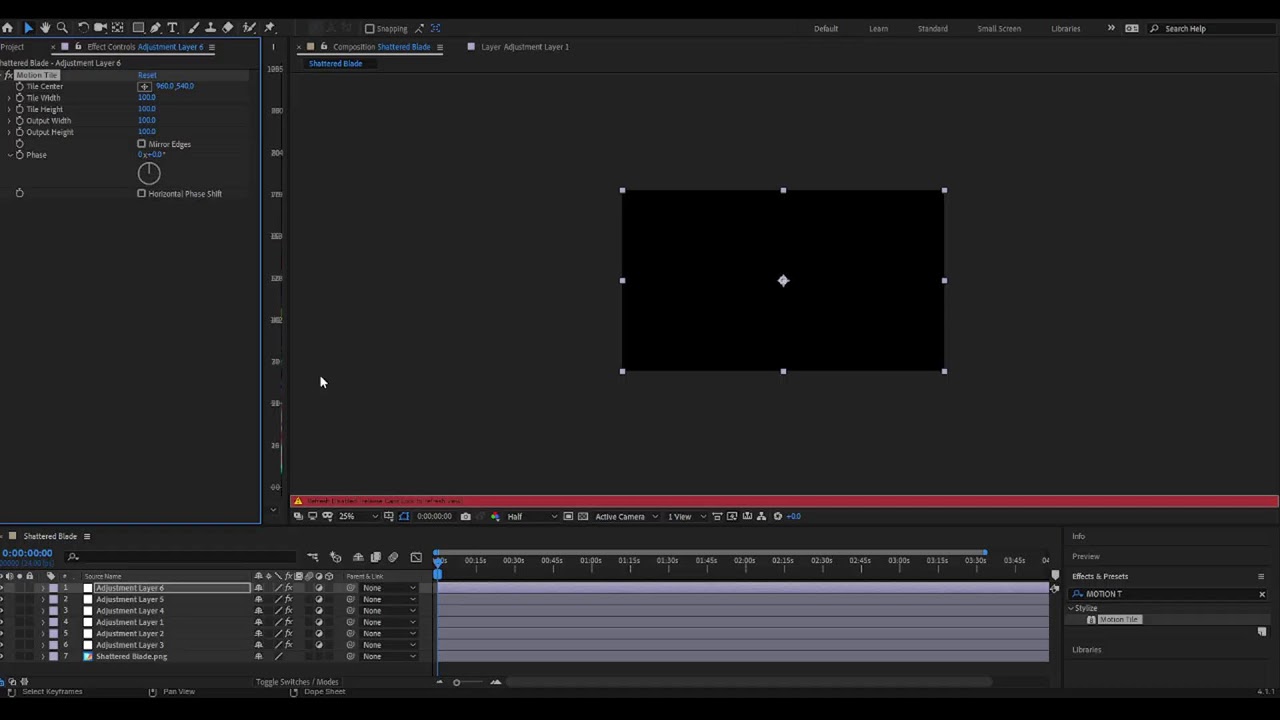1280x720 pixels.
Task: Select the Home icon in the toolbar
Action: pyautogui.click(x=7, y=28)
